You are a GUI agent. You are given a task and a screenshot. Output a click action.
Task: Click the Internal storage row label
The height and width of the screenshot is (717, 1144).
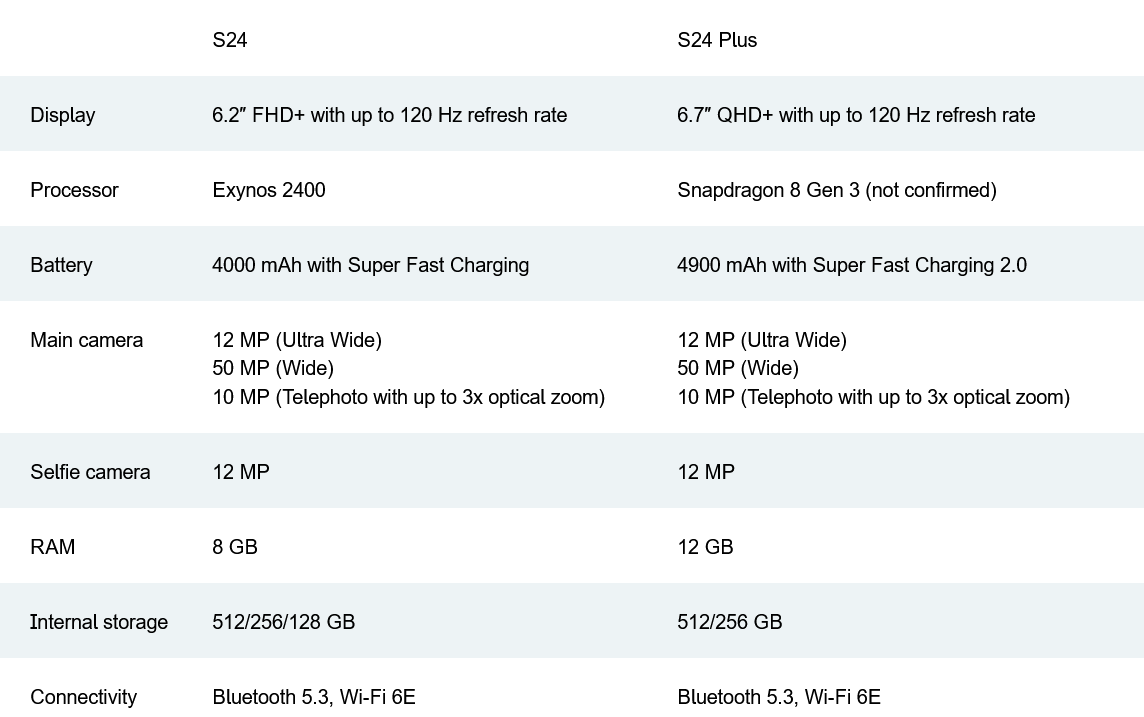99,622
